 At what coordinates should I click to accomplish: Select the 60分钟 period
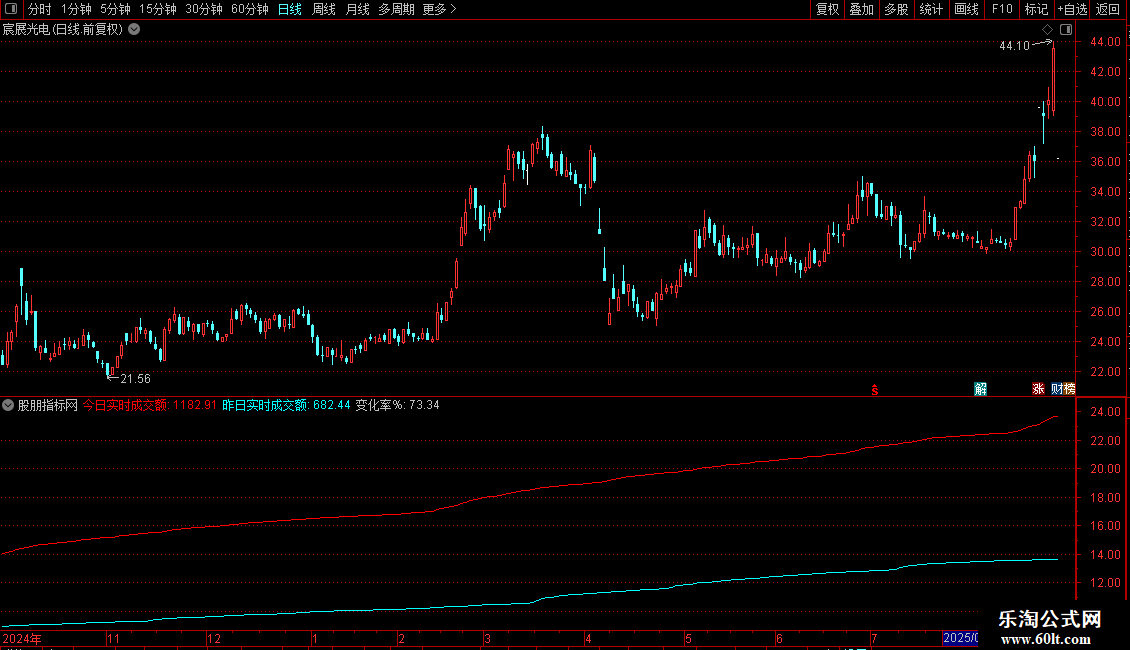tap(250, 9)
